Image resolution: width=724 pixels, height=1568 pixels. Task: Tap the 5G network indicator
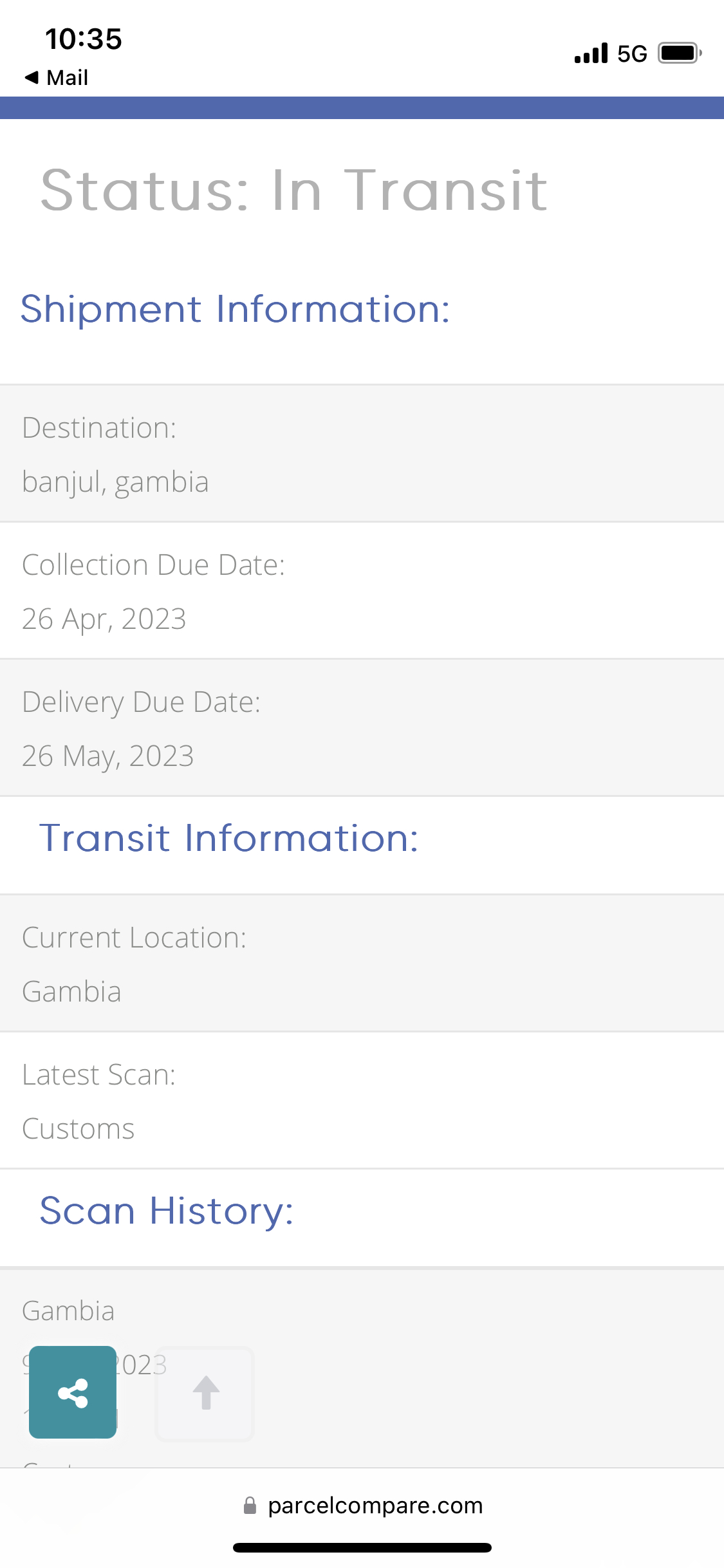(x=632, y=53)
